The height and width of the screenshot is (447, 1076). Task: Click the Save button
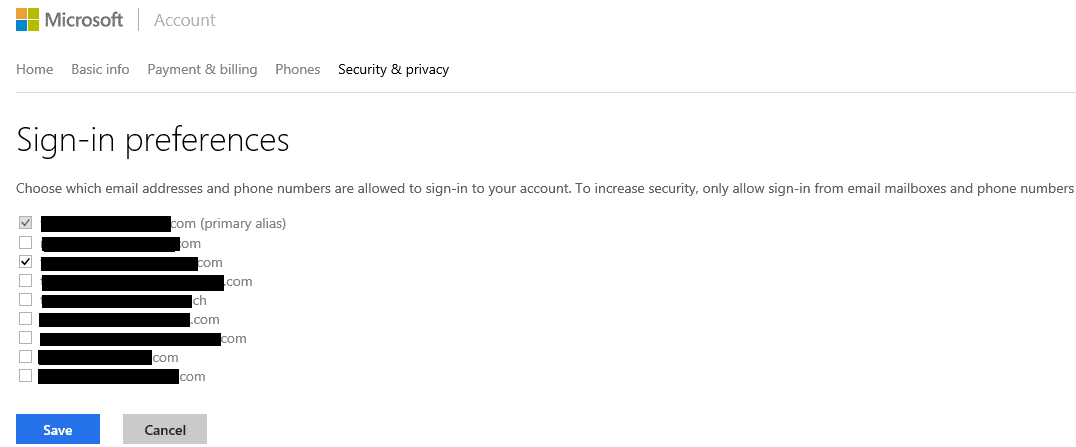(58, 429)
